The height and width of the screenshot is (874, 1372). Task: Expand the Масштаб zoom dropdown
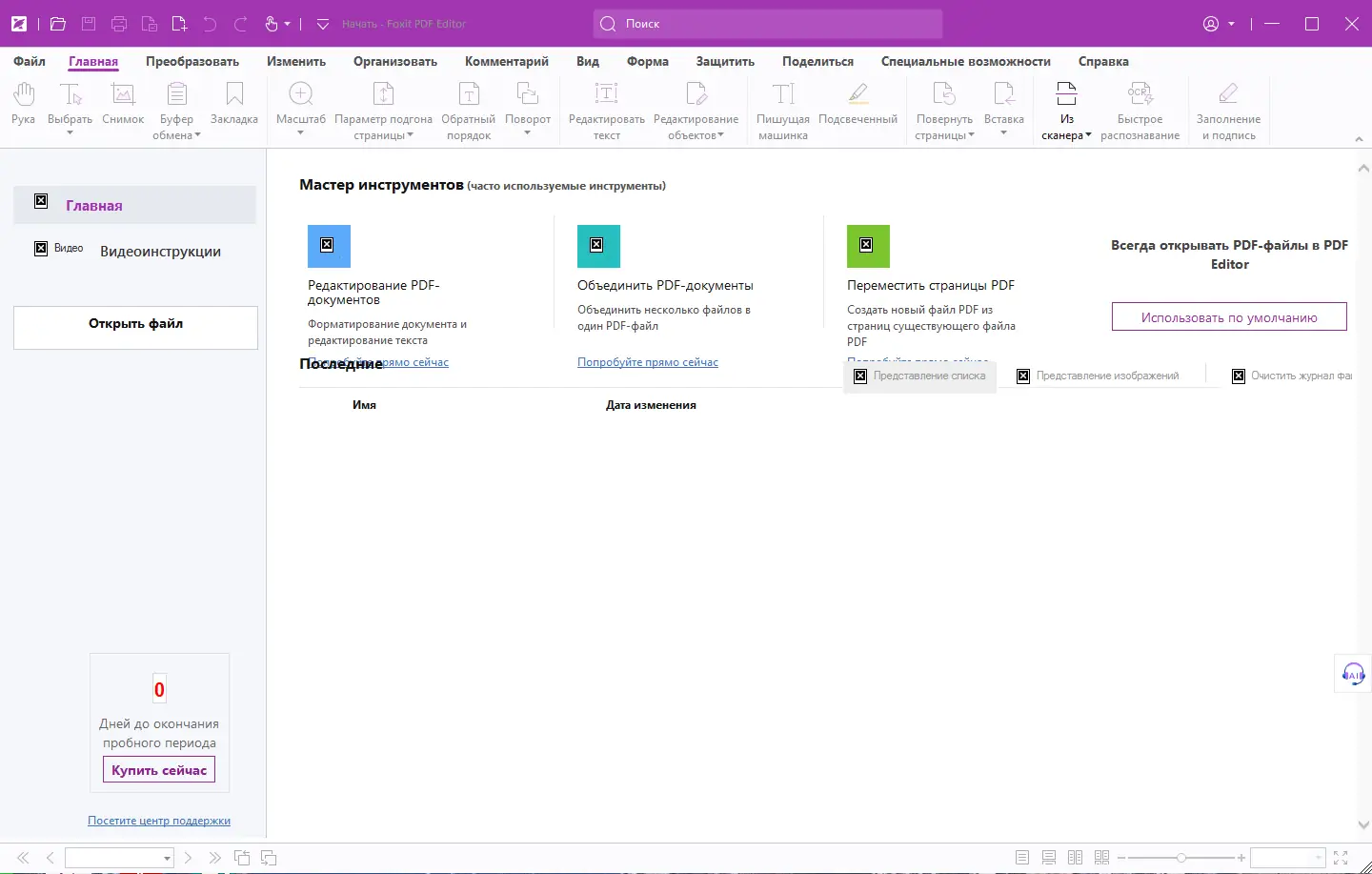pos(300,133)
